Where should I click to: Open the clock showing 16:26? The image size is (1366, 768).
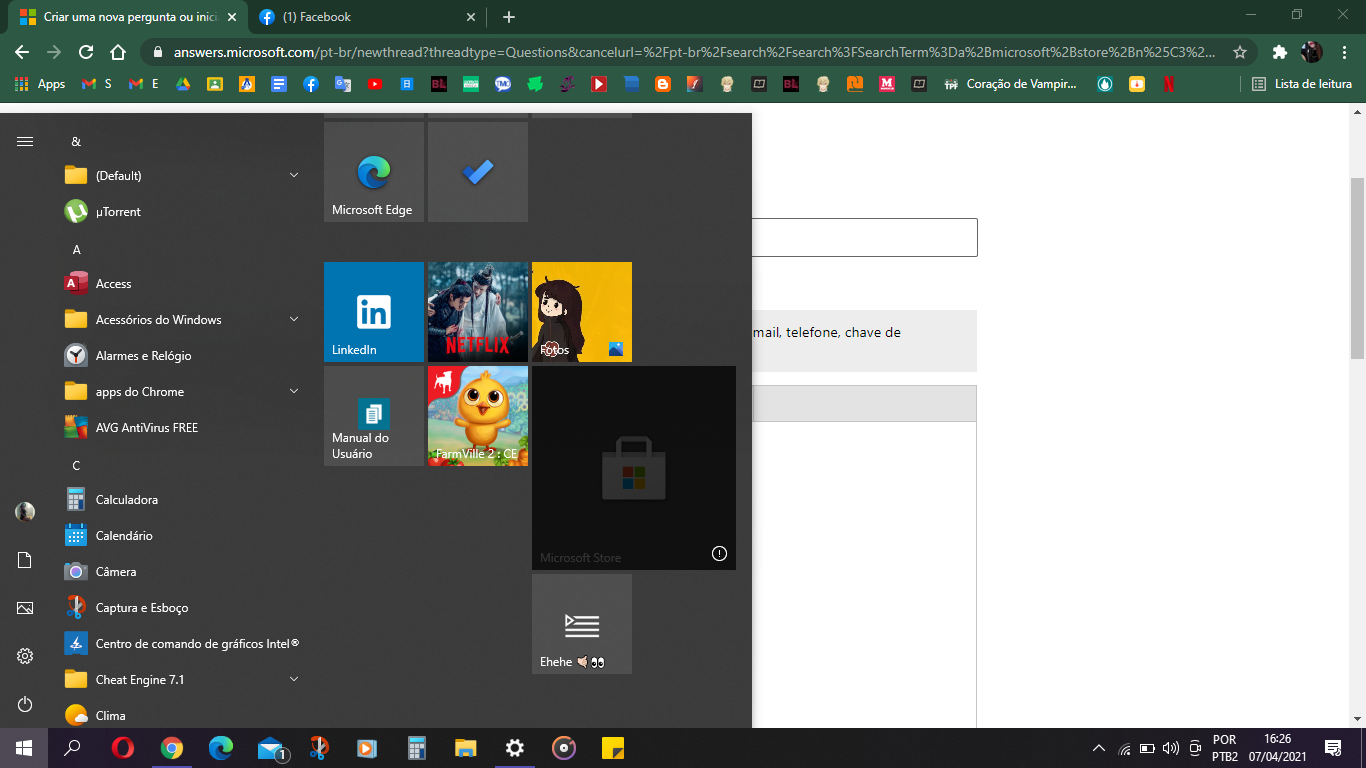point(1277,748)
